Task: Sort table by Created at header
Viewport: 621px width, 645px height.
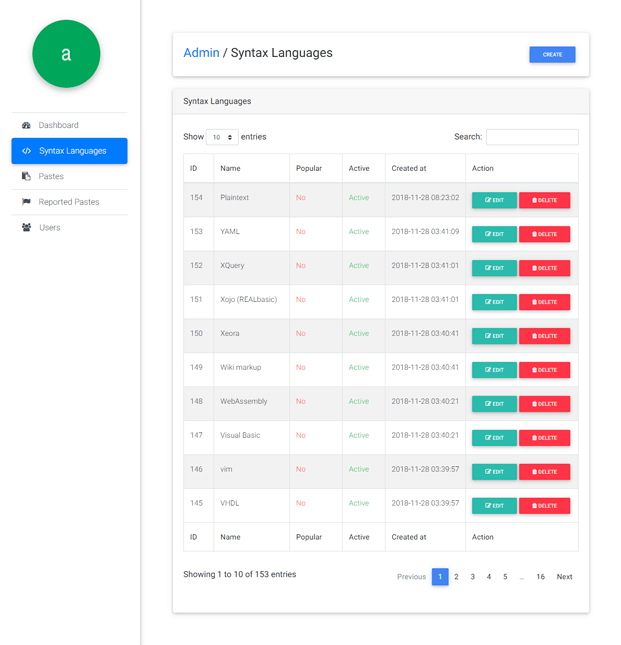Action: tap(409, 168)
